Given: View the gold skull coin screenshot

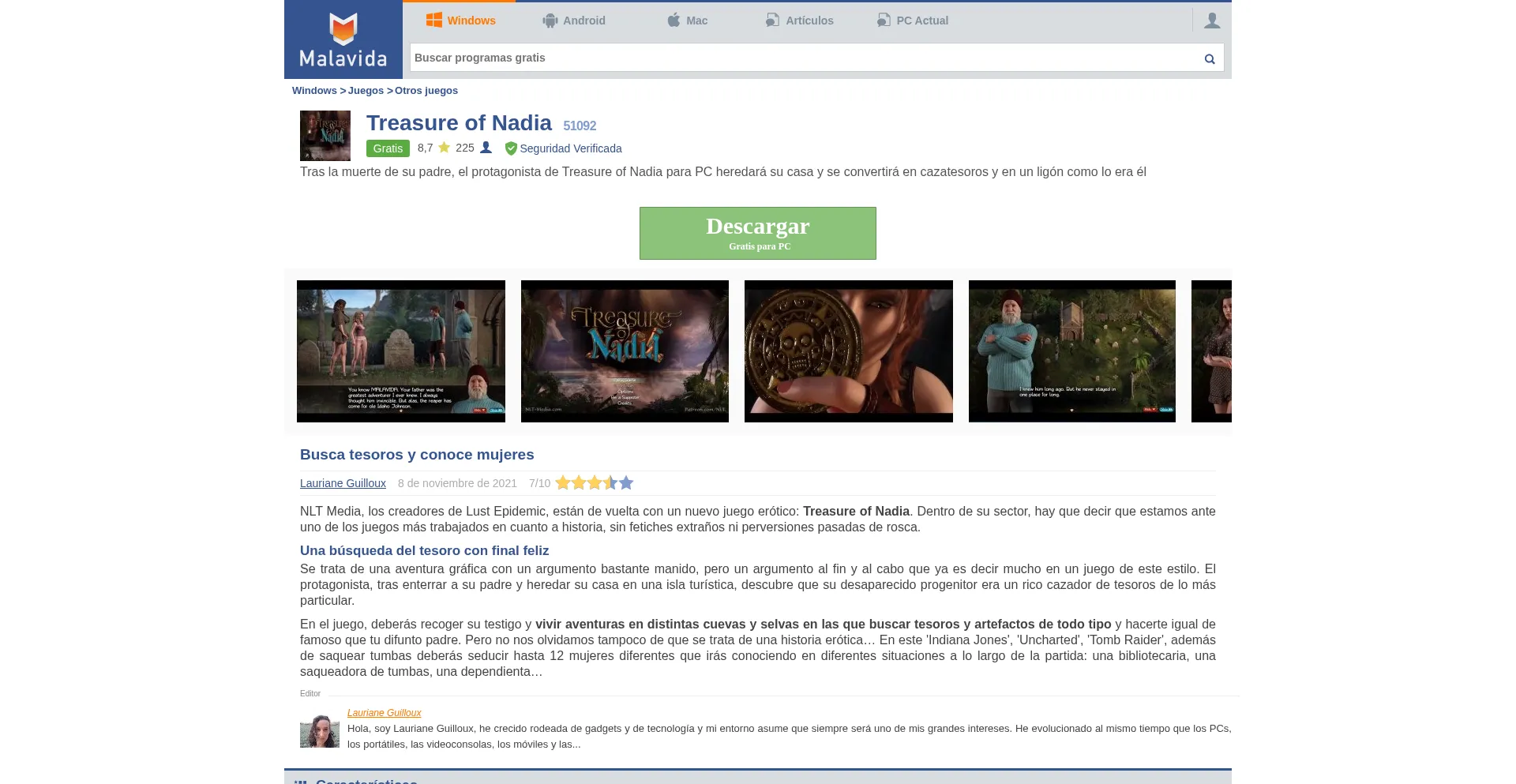Looking at the screenshot, I should pyautogui.click(x=848, y=351).
